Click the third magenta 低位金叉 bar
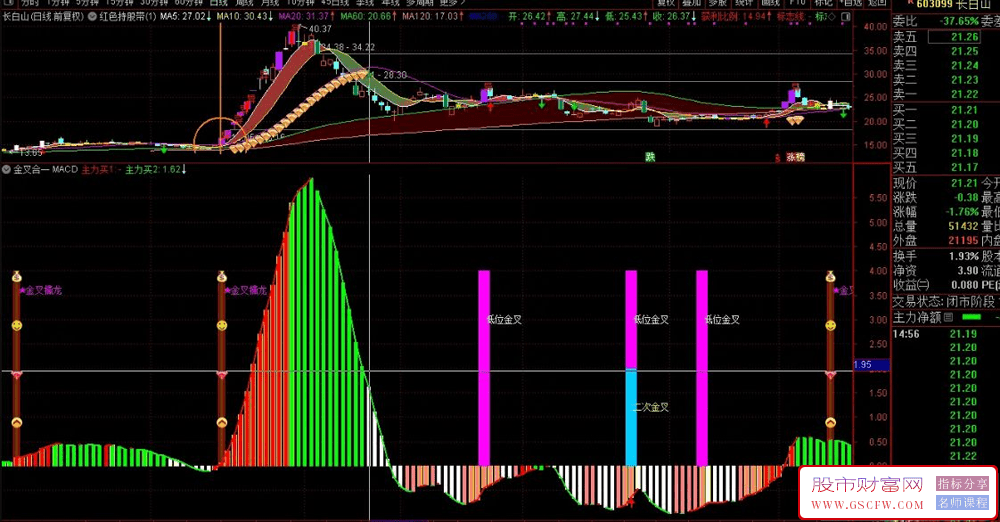The width and height of the screenshot is (1000, 522). (702, 368)
